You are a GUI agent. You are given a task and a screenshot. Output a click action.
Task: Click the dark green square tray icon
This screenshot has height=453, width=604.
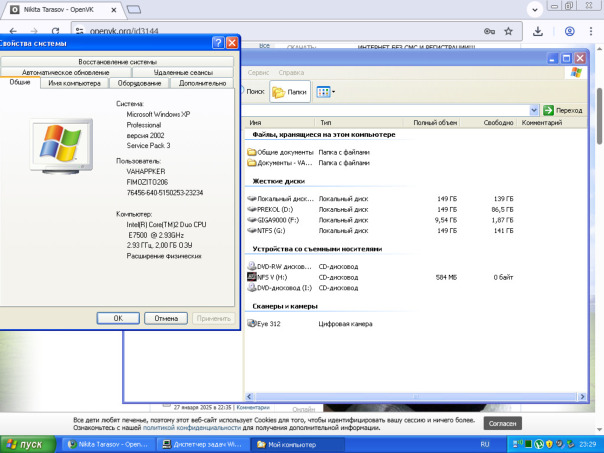(528, 444)
